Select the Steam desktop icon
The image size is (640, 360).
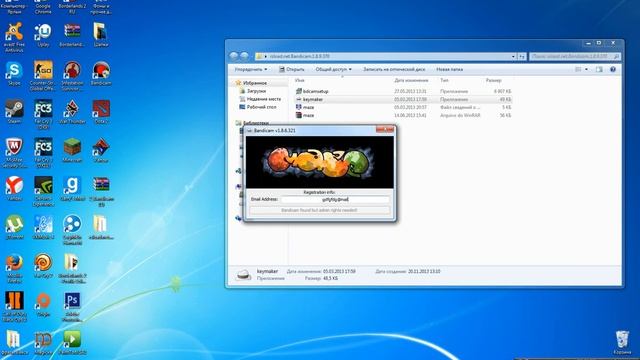coord(14,112)
